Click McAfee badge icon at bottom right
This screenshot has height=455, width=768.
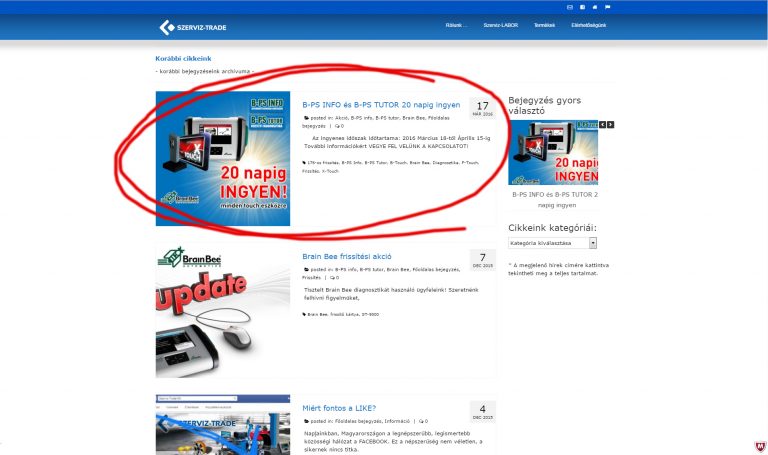(x=760, y=446)
